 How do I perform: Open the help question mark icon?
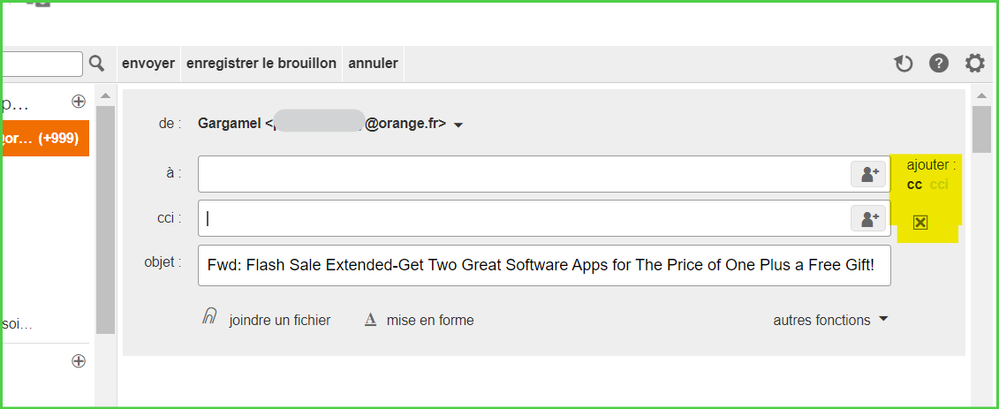coord(938,63)
